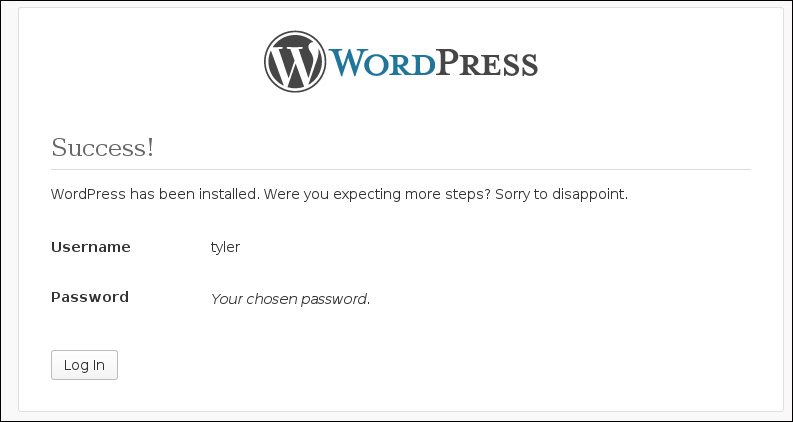This screenshot has height=422, width=793.
Task: Click the circular WordPress W logo icon
Action: pyautogui.click(x=295, y=62)
